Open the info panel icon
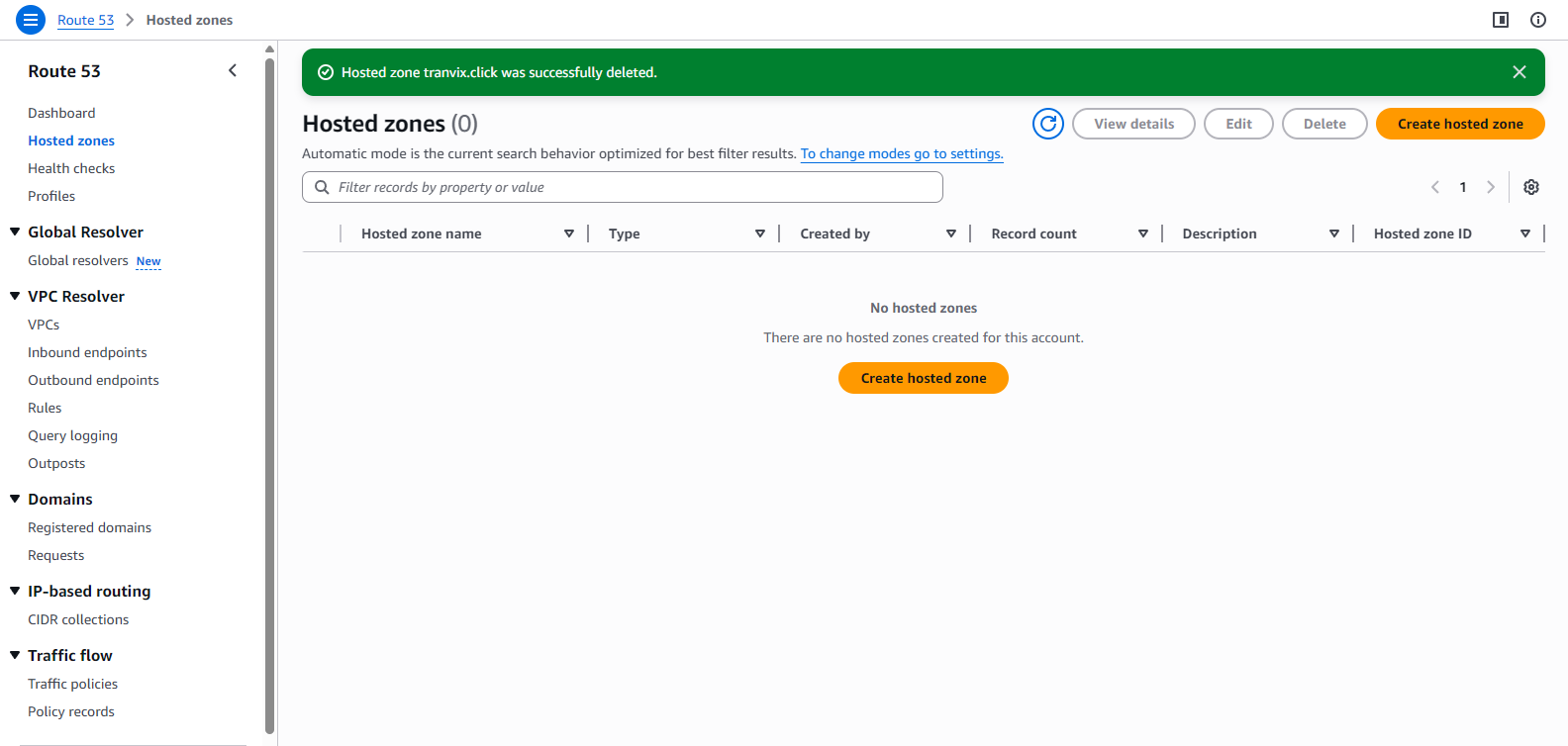 1538,20
